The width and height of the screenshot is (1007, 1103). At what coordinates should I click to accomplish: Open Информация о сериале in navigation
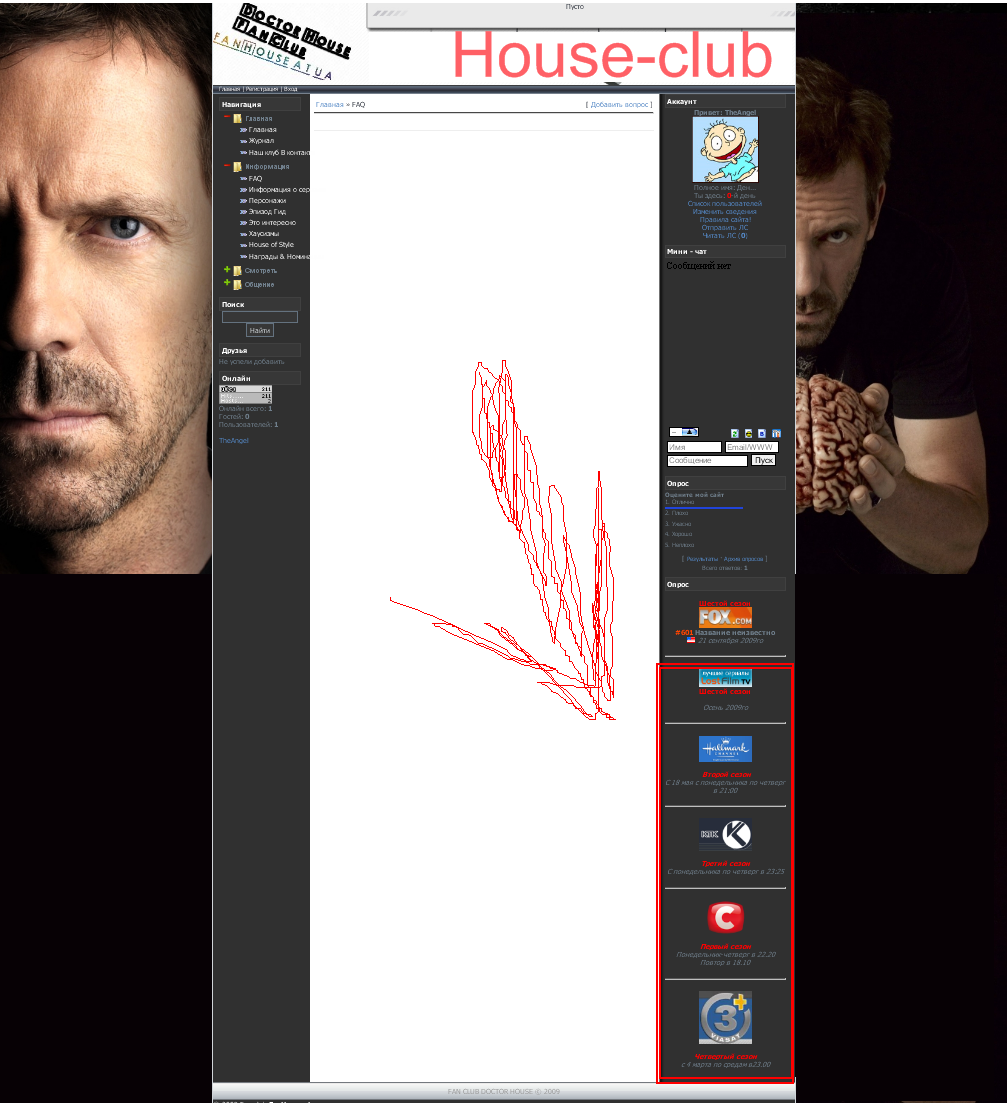click(x=279, y=190)
